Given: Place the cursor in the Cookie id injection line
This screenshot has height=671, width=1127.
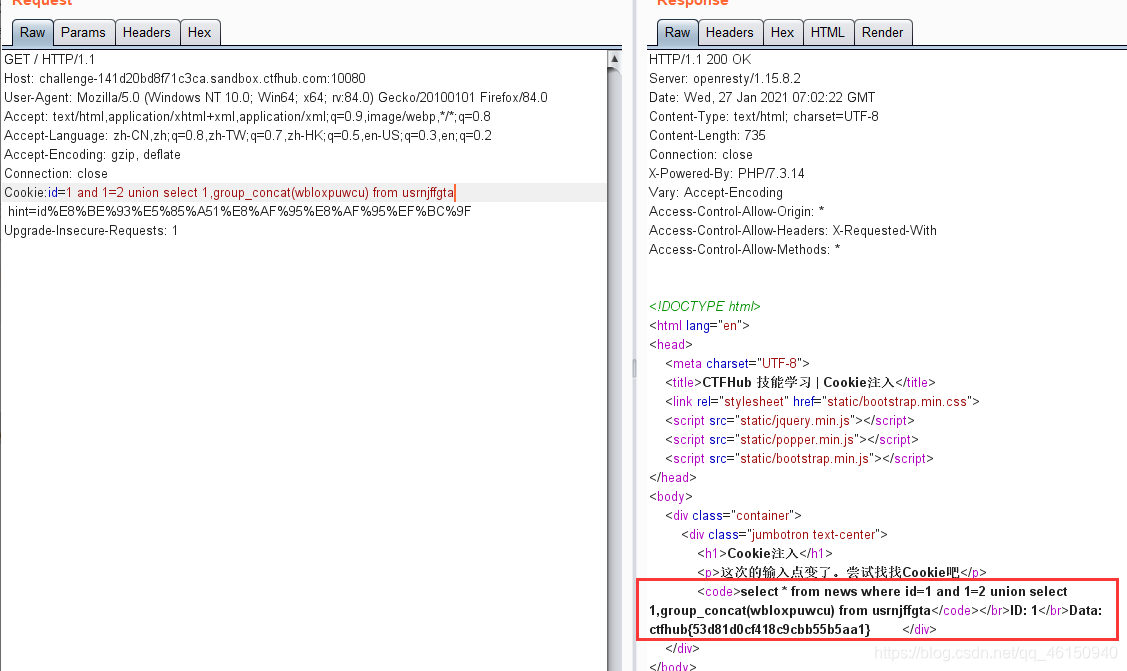Looking at the screenshot, I should [229, 193].
